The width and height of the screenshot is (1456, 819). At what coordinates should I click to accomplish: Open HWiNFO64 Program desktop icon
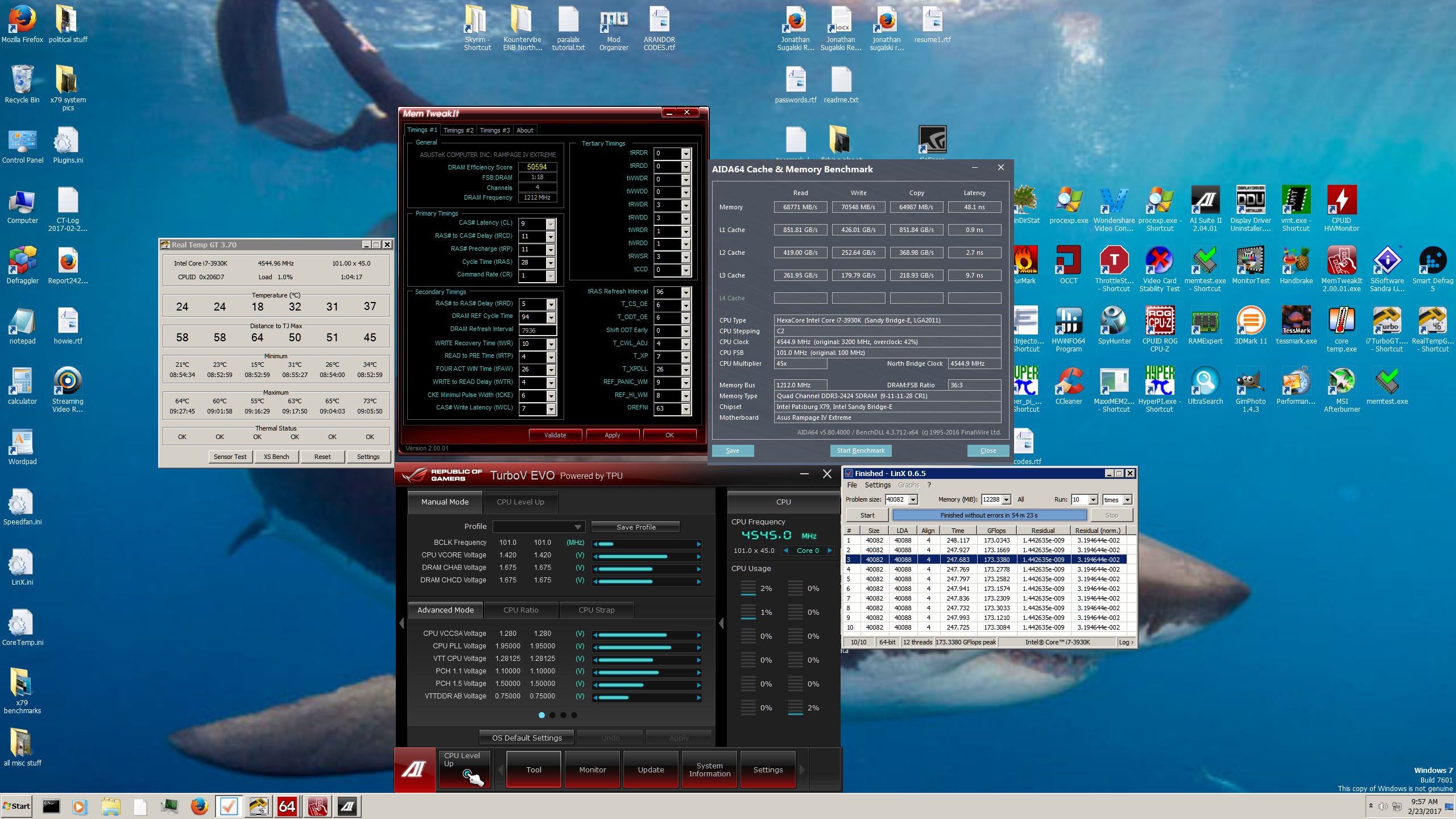point(1068,329)
